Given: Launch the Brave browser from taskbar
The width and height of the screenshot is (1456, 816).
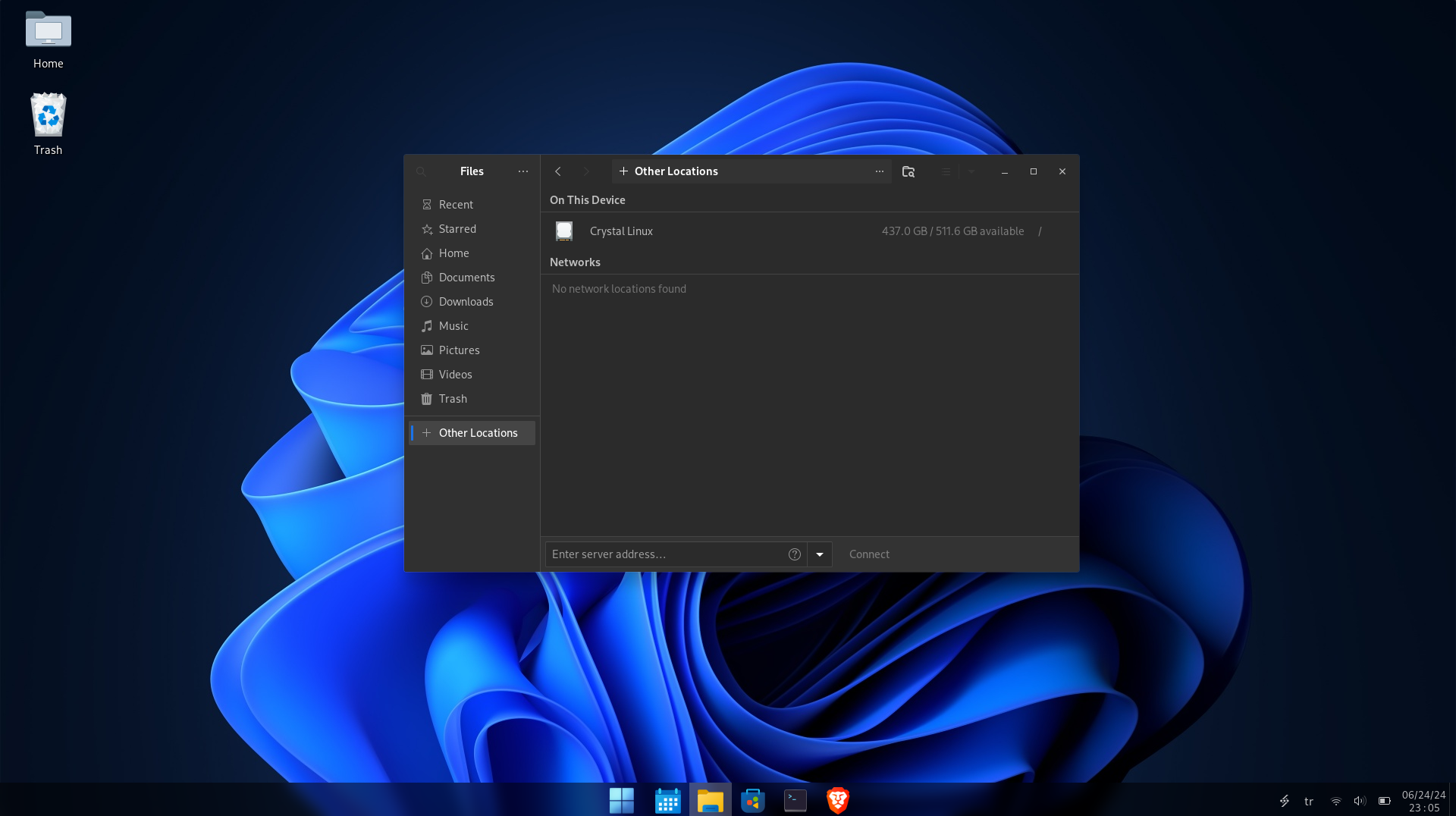Looking at the screenshot, I should coord(838,800).
